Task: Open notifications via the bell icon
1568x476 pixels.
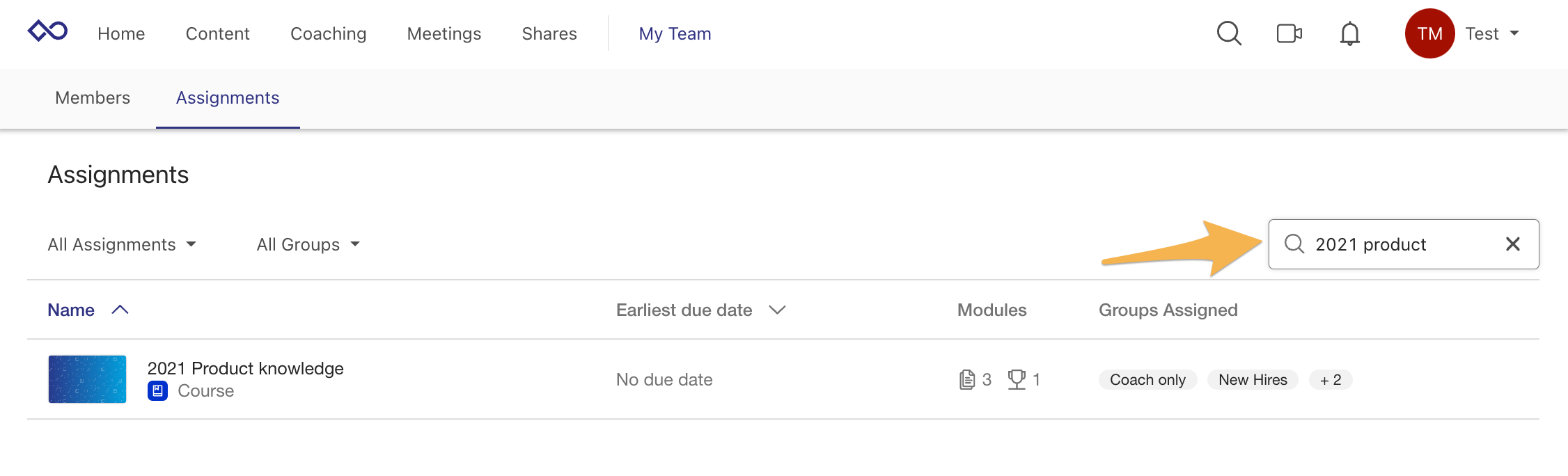Action: click(x=1349, y=33)
